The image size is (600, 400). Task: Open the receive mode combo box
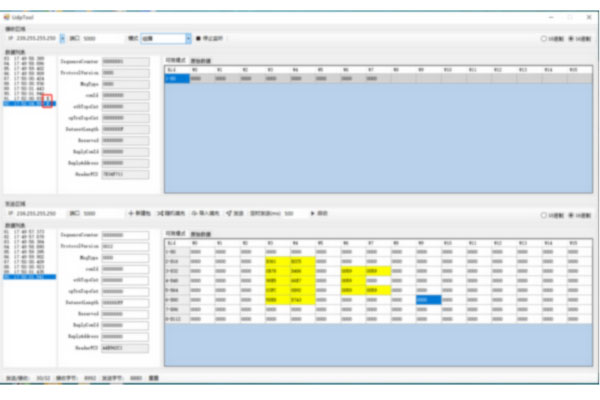pyautogui.click(x=166, y=38)
